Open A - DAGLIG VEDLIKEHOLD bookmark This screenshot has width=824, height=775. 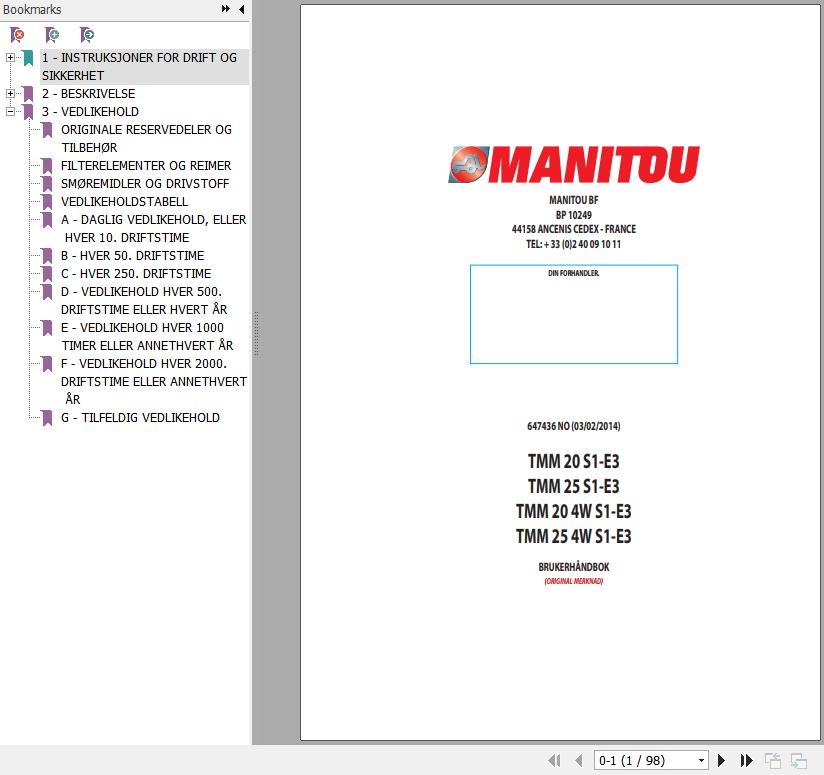[x=153, y=228]
